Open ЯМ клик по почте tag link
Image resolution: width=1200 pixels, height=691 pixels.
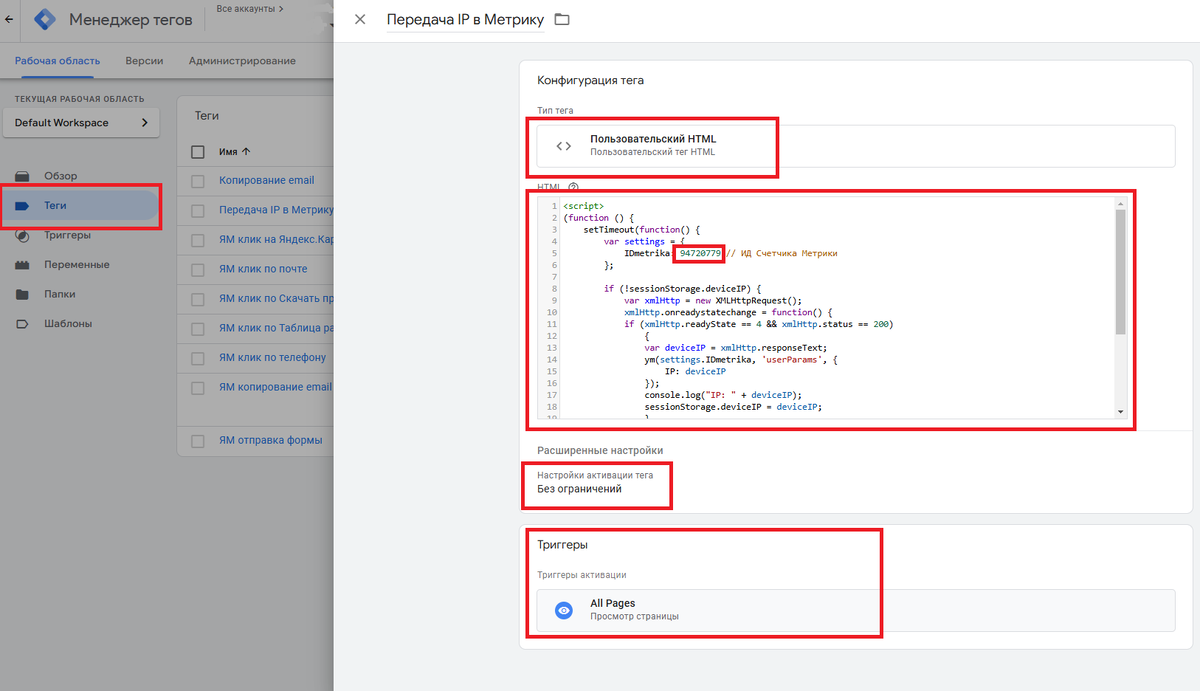point(263,269)
